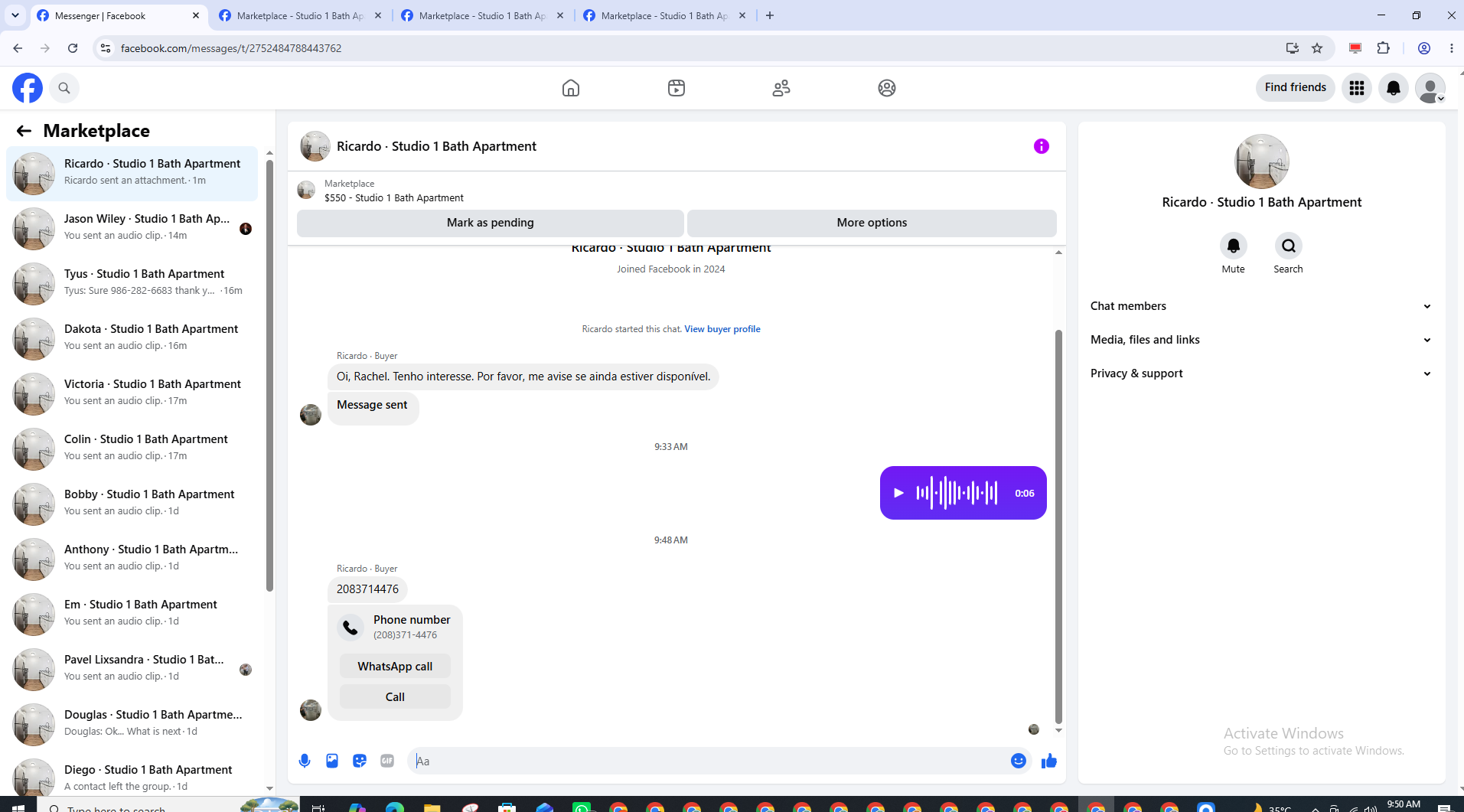1464x812 pixels.
Task: Go back using Marketplace back arrow
Action: coord(24,131)
